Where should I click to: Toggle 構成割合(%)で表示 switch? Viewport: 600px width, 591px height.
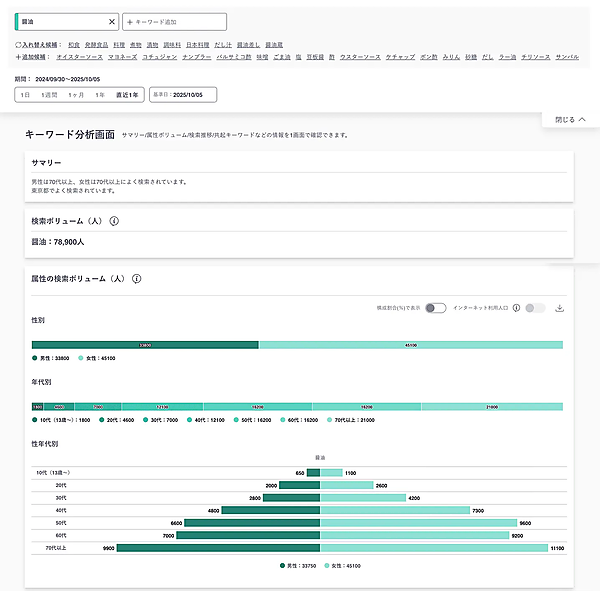coord(434,308)
